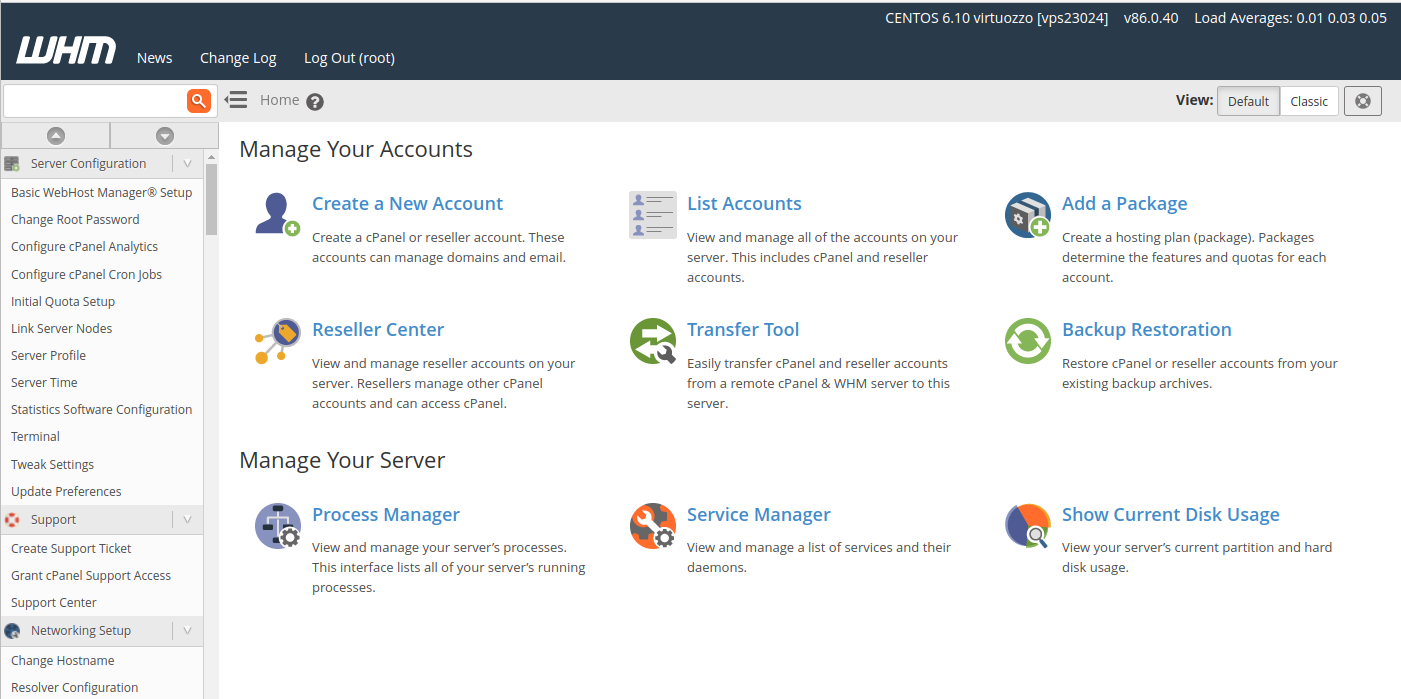Click the Backup Restoration green circle icon
The image size is (1401, 699).
tap(1027, 341)
